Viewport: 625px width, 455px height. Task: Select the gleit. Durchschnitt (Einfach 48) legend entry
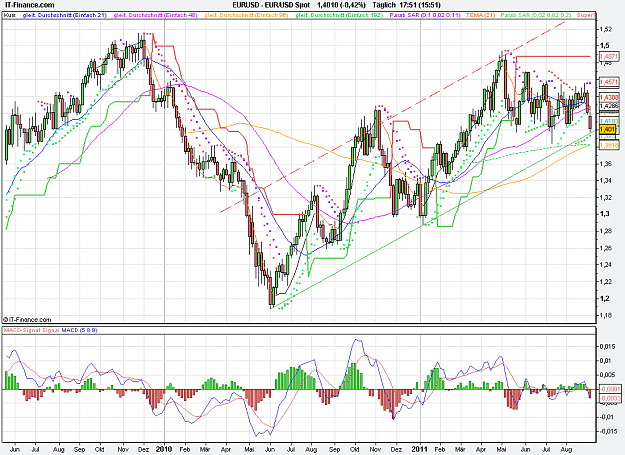[x=156, y=15]
